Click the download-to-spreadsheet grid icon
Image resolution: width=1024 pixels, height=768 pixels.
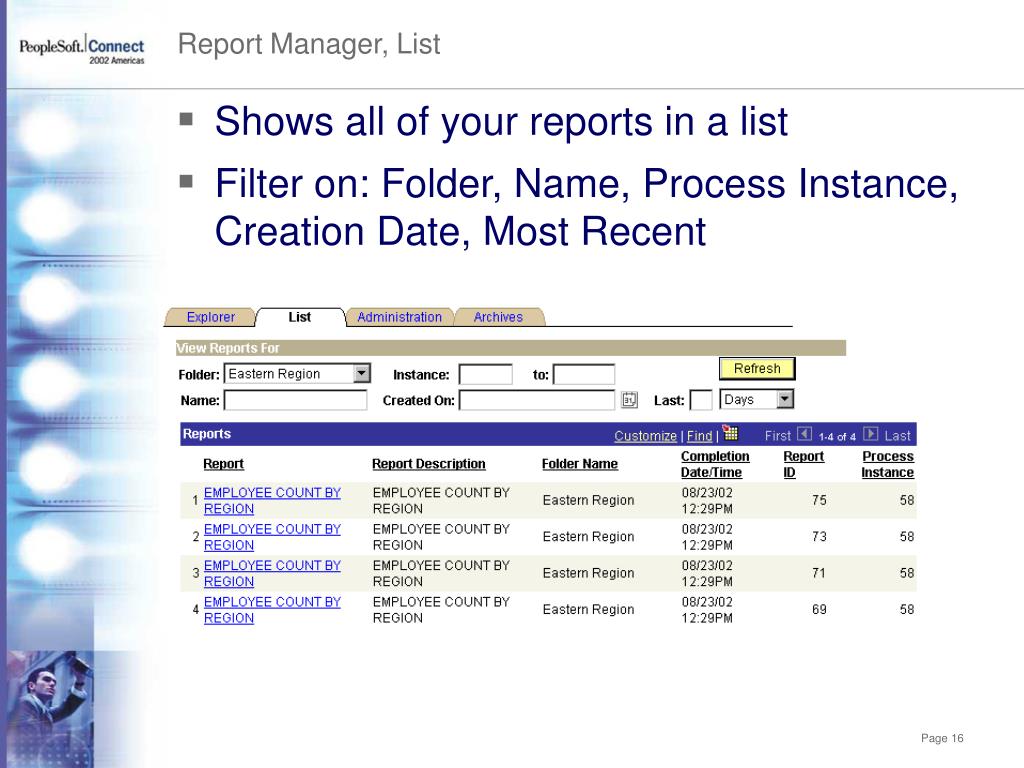point(730,433)
